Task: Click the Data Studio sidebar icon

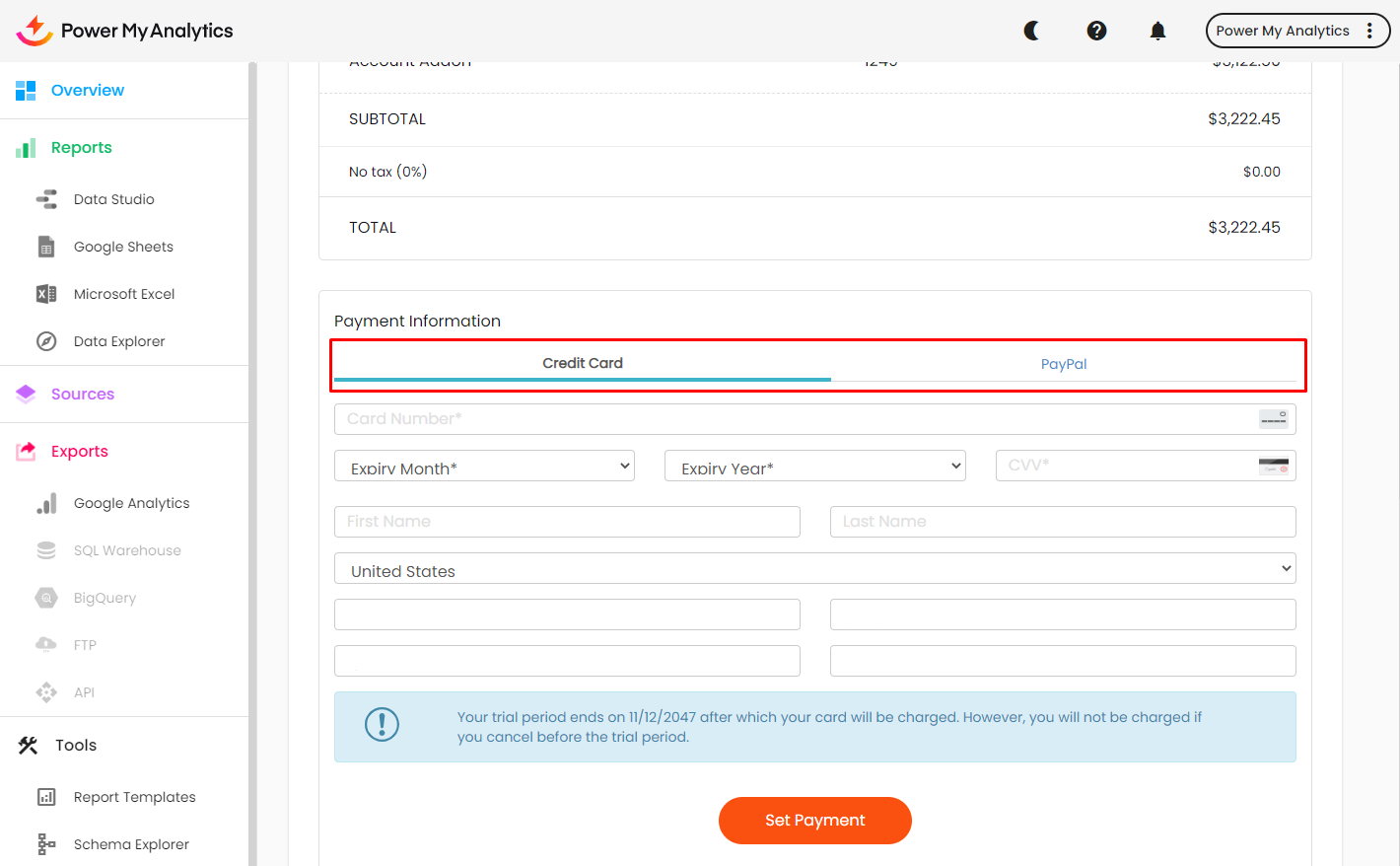Action: click(46, 199)
